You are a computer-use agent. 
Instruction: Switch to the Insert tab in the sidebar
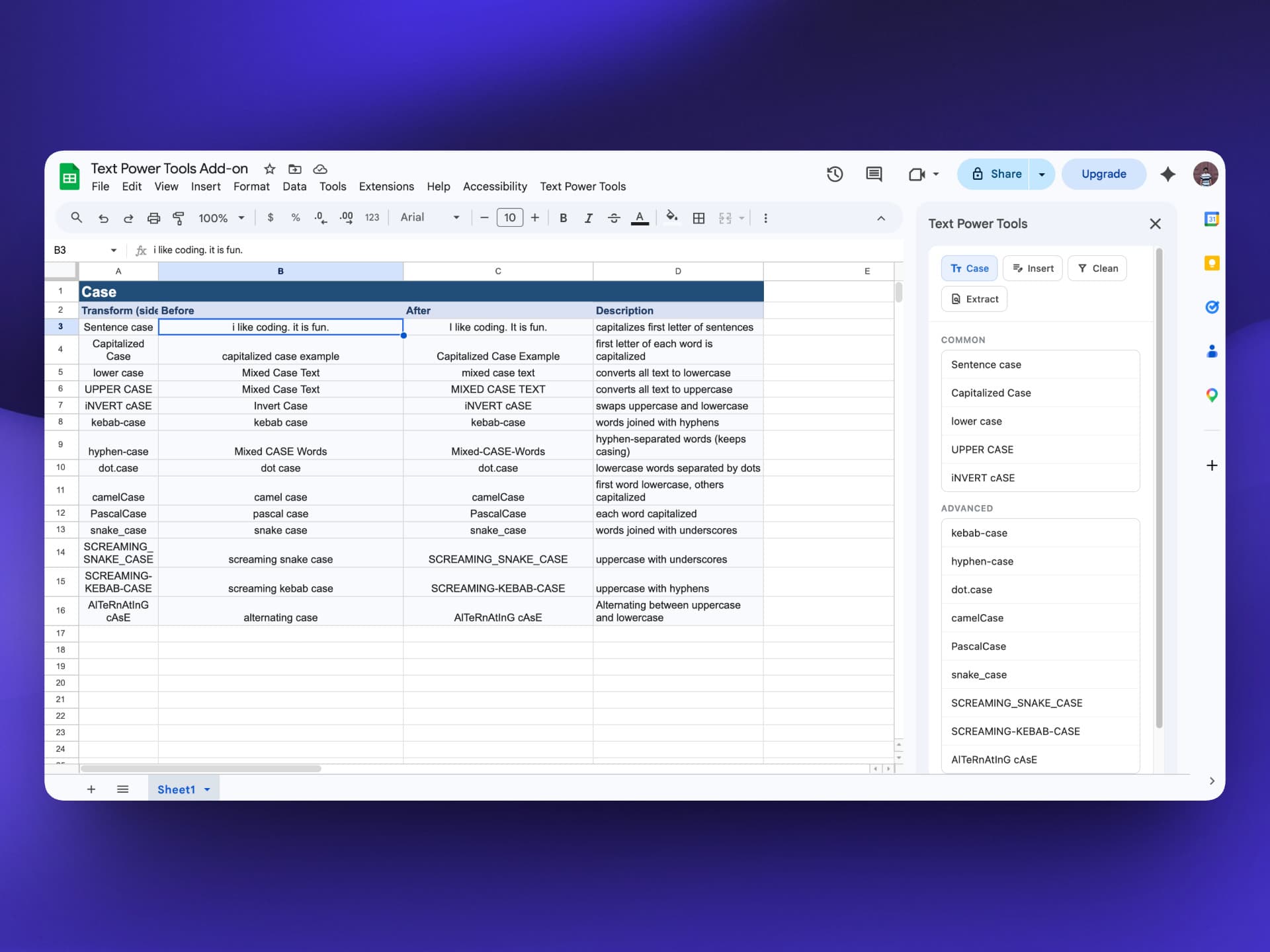(1033, 268)
